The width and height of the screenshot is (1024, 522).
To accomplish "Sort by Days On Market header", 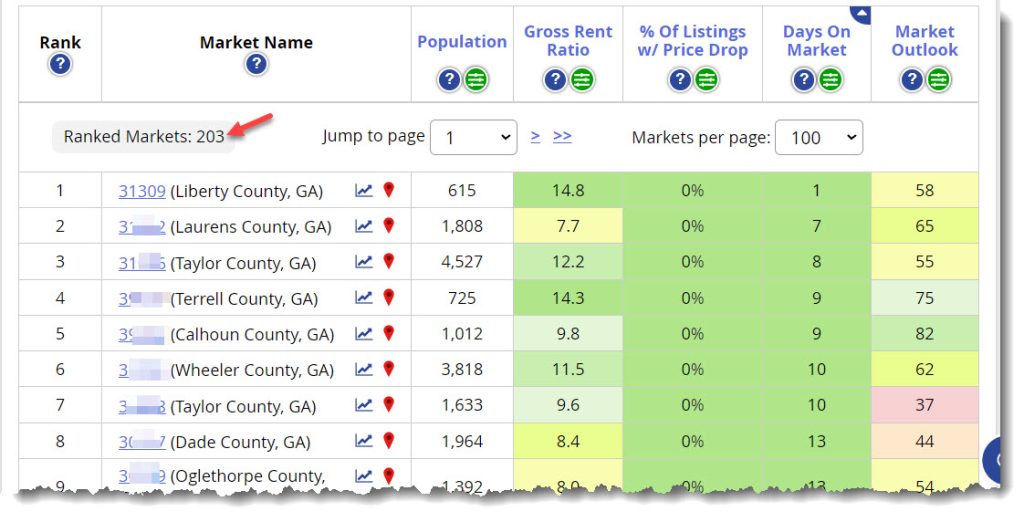I will pos(816,41).
